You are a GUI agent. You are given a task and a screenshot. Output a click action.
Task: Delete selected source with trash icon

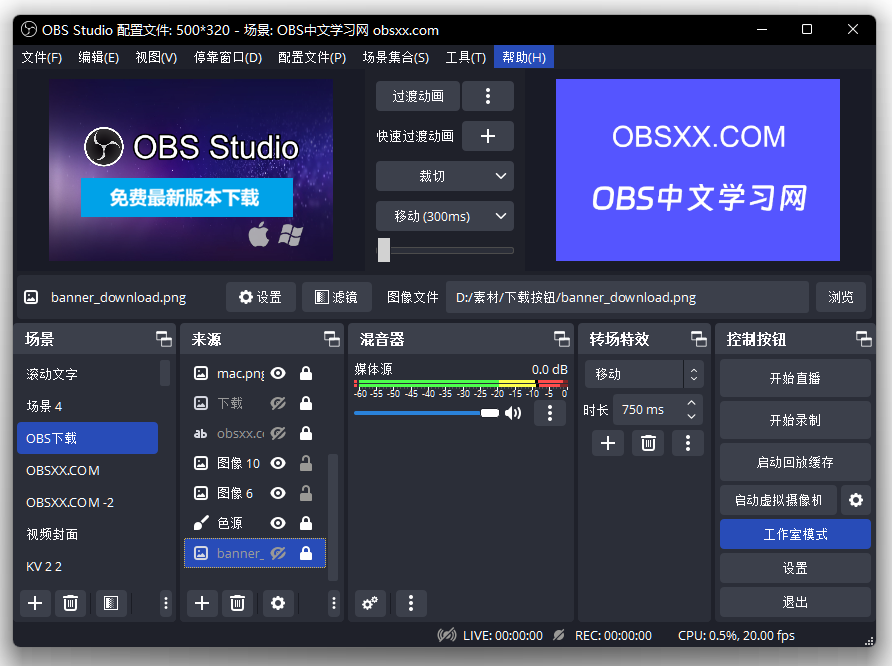click(x=237, y=603)
